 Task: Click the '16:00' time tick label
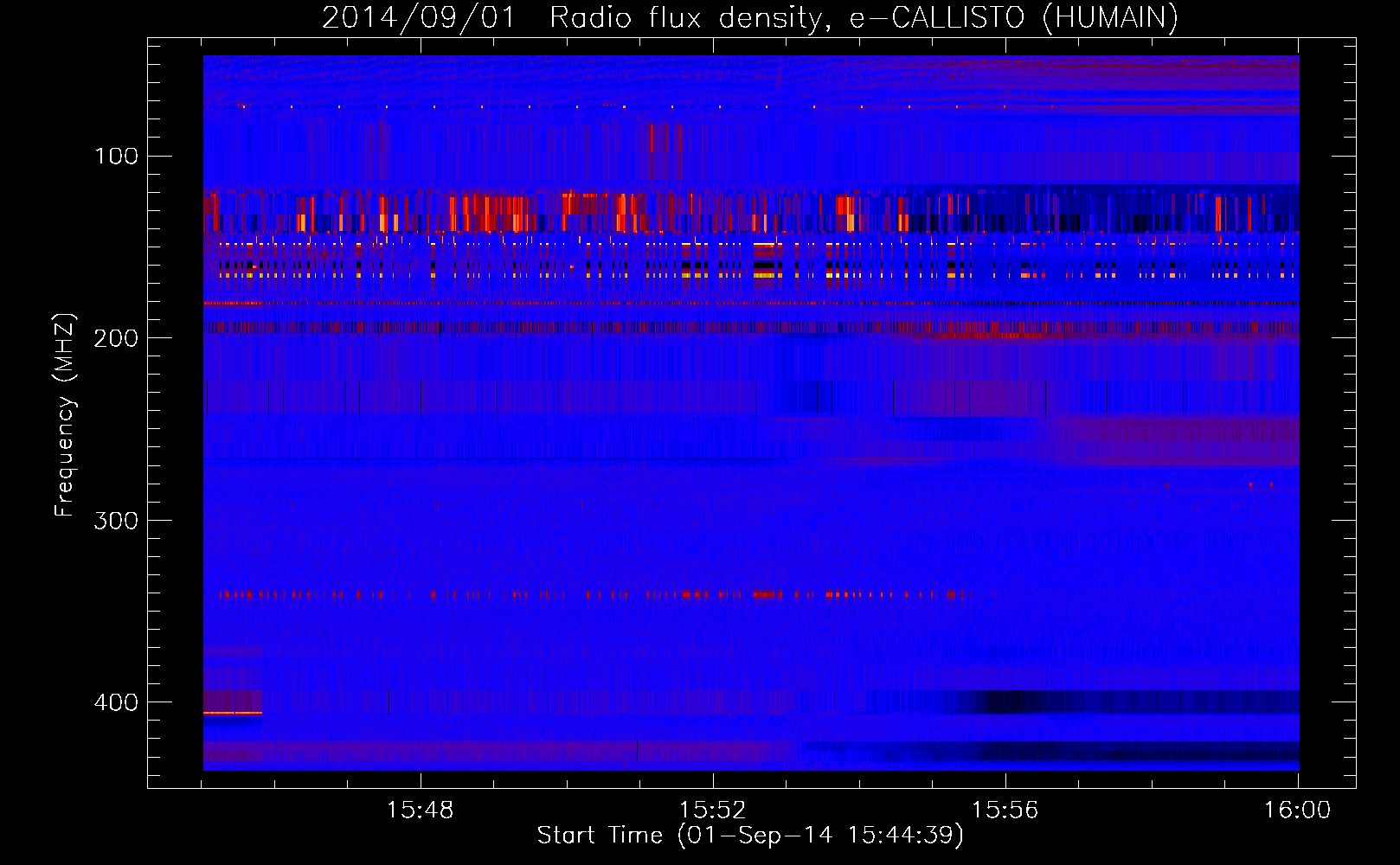[1297, 811]
